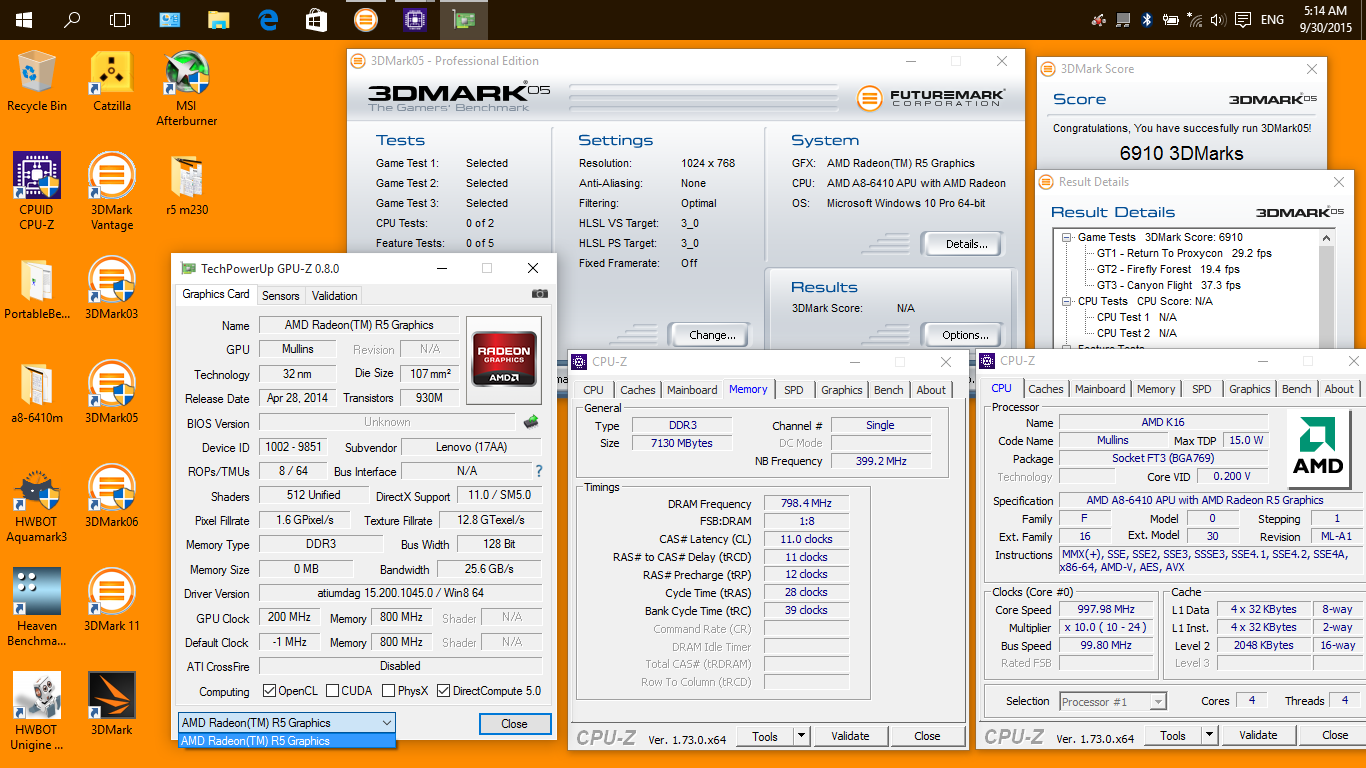Toggle the DirectCompute 5.0 checkbox
The width and height of the screenshot is (1366, 768).
442,691
